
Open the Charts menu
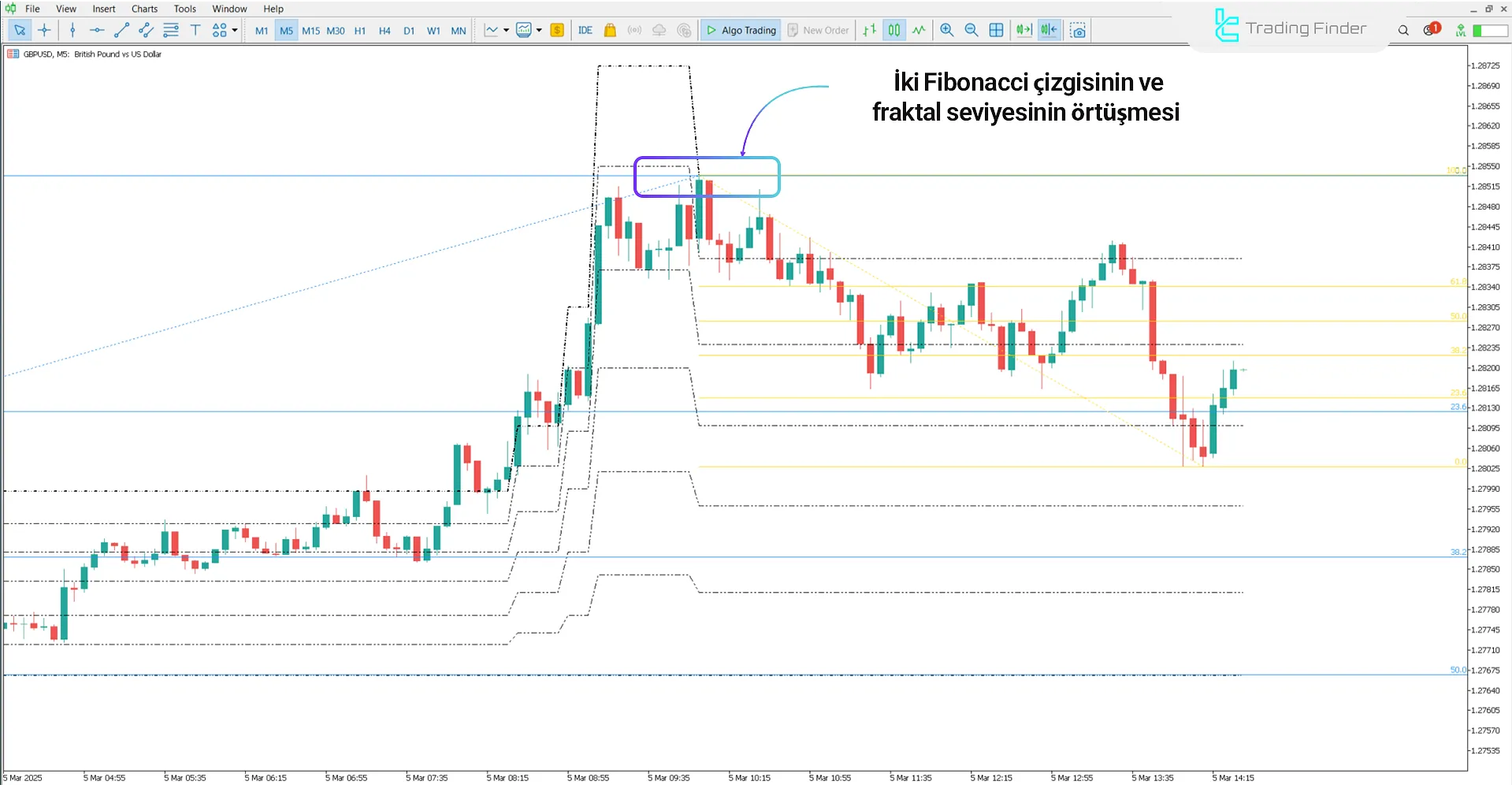144,9
